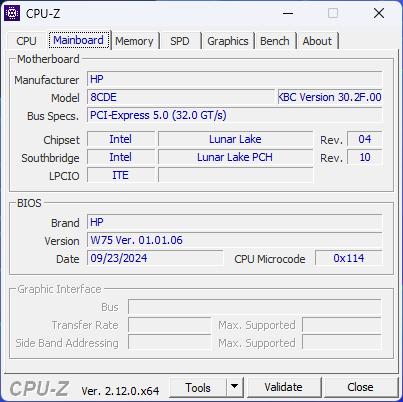Click the CPU Microcode 0x114 field
403x402 pixels.
click(349, 258)
